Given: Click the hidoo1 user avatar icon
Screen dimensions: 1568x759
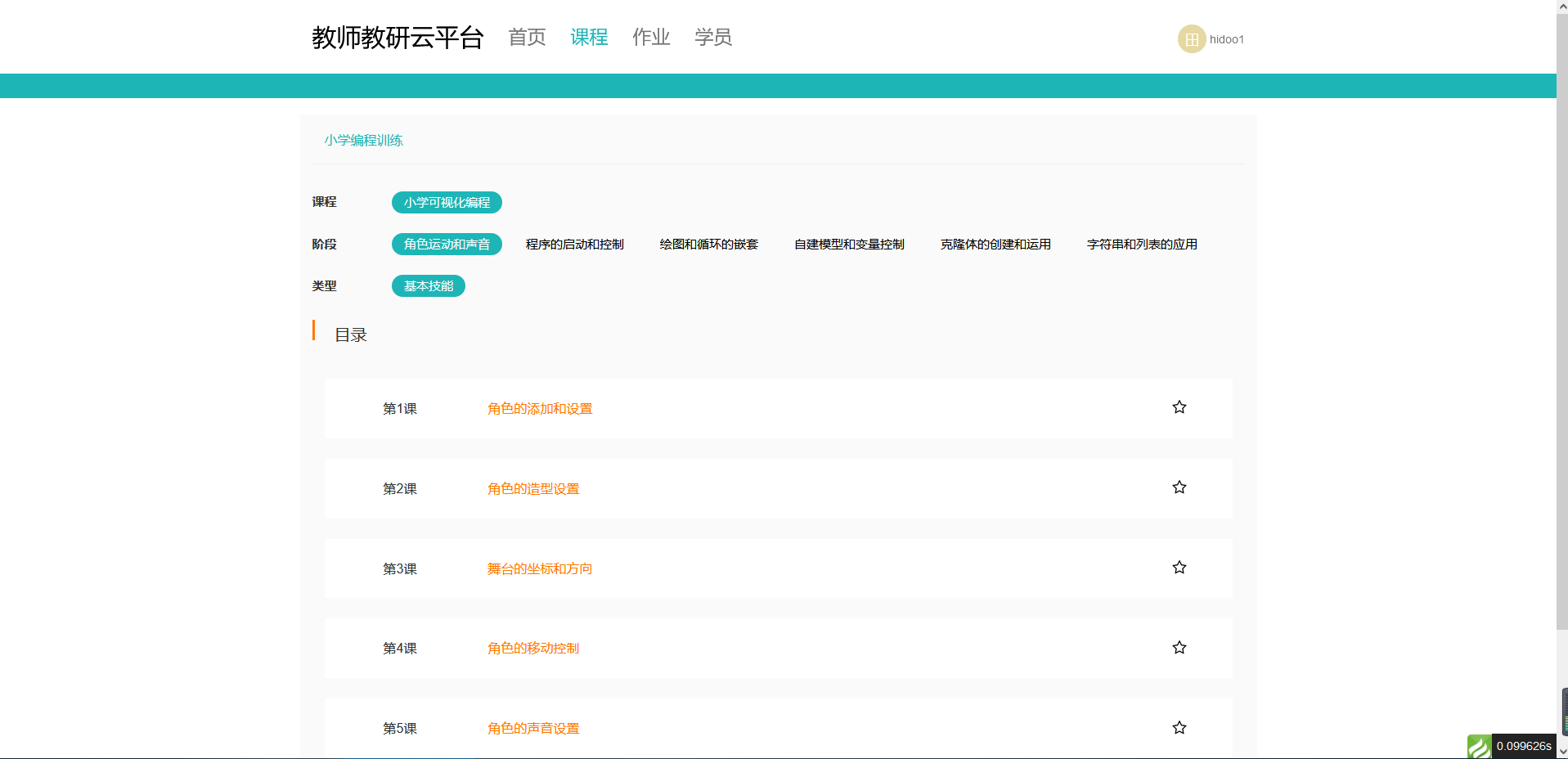Looking at the screenshot, I should [x=1191, y=39].
